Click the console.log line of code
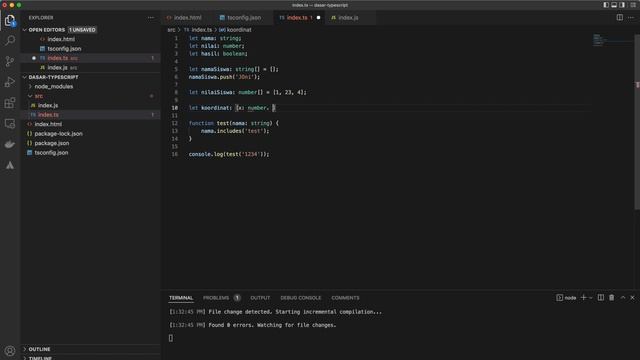This screenshot has height=360, width=640. pyautogui.click(x=229, y=154)
